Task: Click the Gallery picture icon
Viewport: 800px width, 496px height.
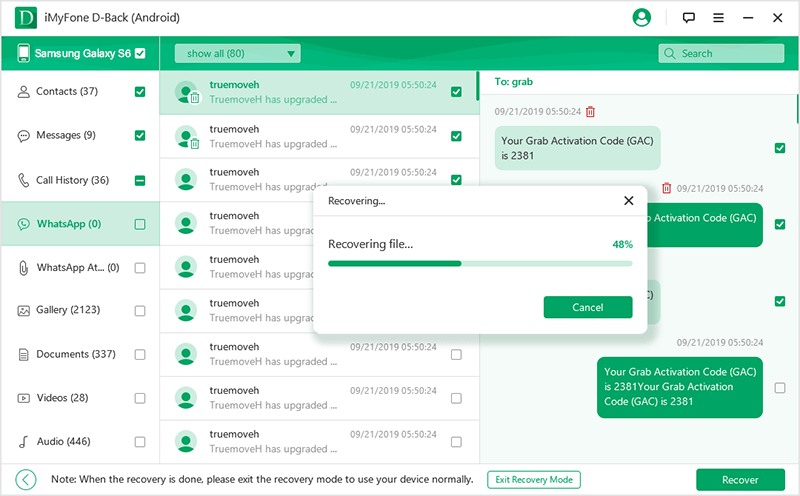Action: coord(23,311)
